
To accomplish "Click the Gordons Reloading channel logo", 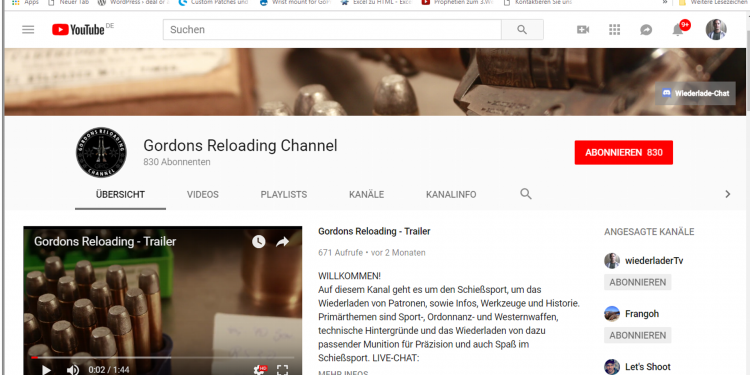I will click(x=101, y=153).
